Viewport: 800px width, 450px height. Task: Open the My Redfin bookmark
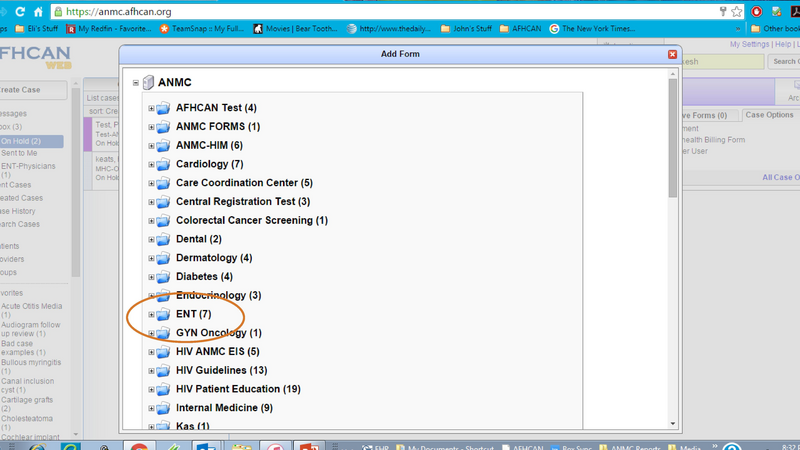pyautogui.click(x=109, y=29)
